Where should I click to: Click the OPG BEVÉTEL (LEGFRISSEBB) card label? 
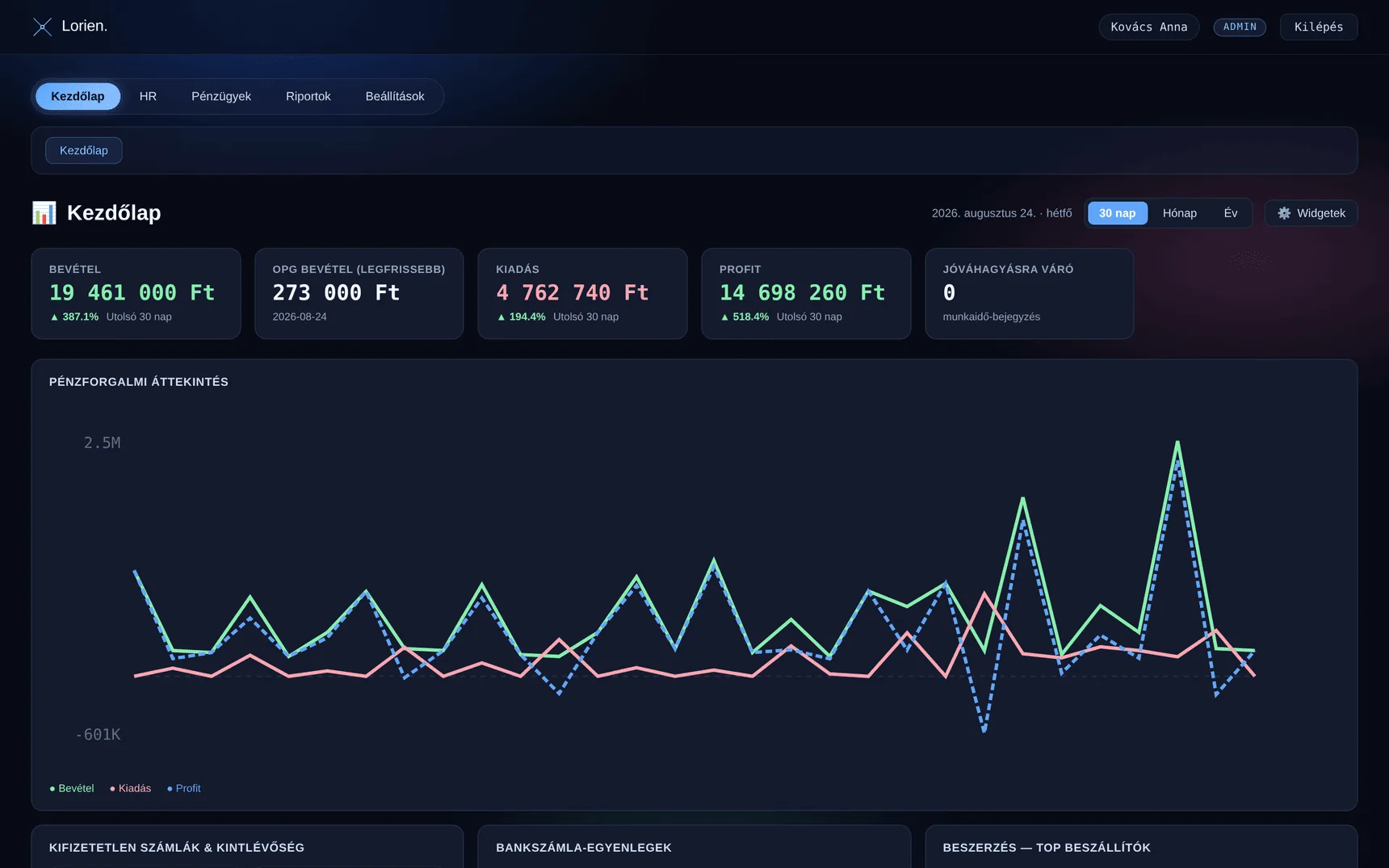point(359,270)
